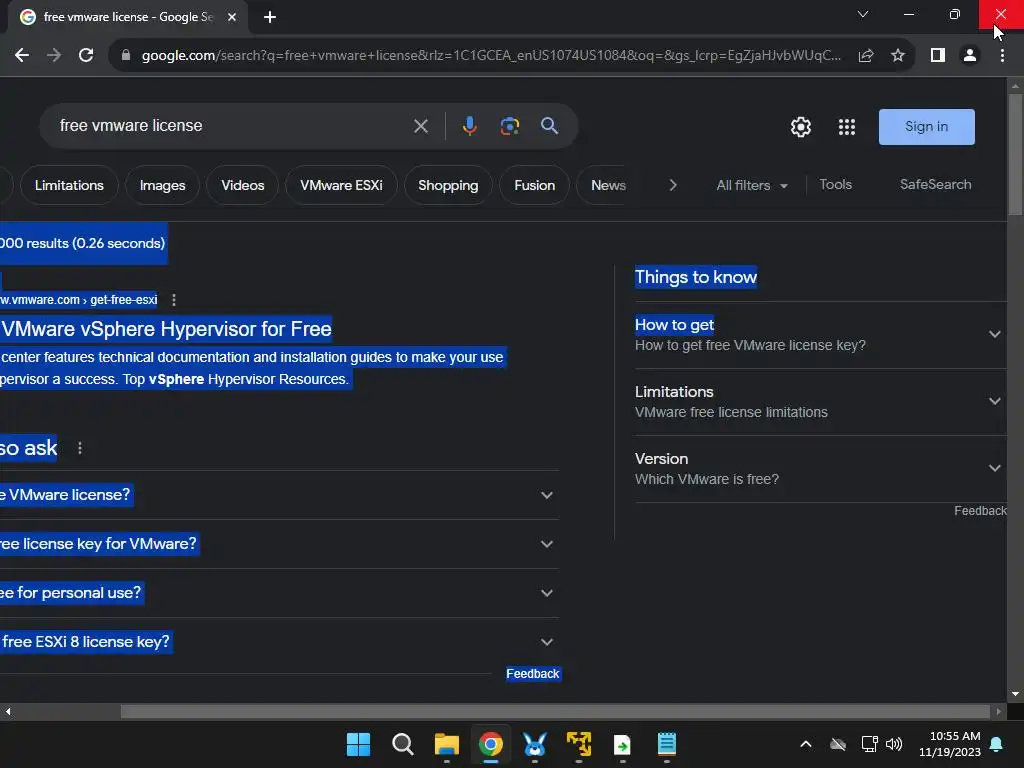This screenshot has width=1024, height=768.
Task: Click the scroll-down arrow of vertical scrollbar
Action: [1015, 694]
